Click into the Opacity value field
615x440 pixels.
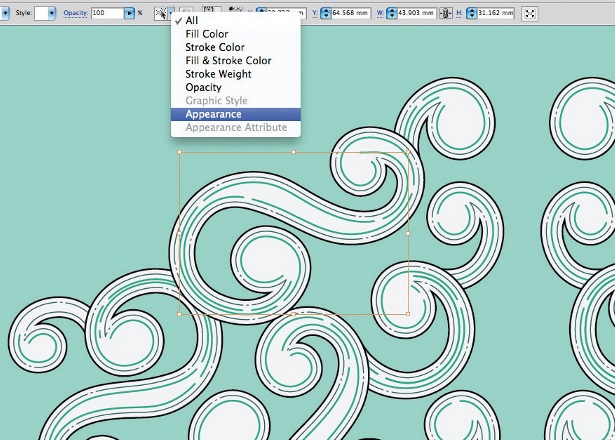coord(105,14)
